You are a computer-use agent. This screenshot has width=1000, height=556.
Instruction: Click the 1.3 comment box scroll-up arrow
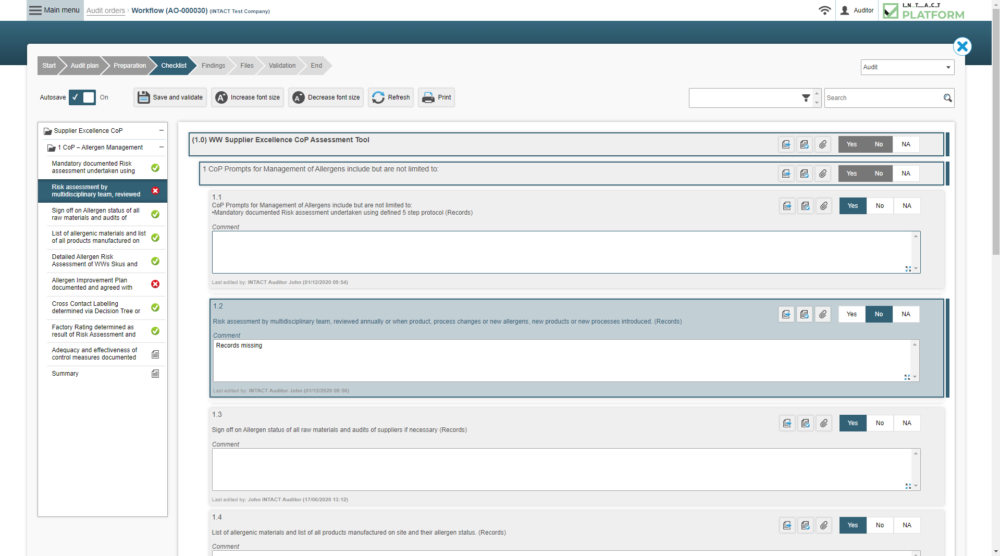pos(915,454)
